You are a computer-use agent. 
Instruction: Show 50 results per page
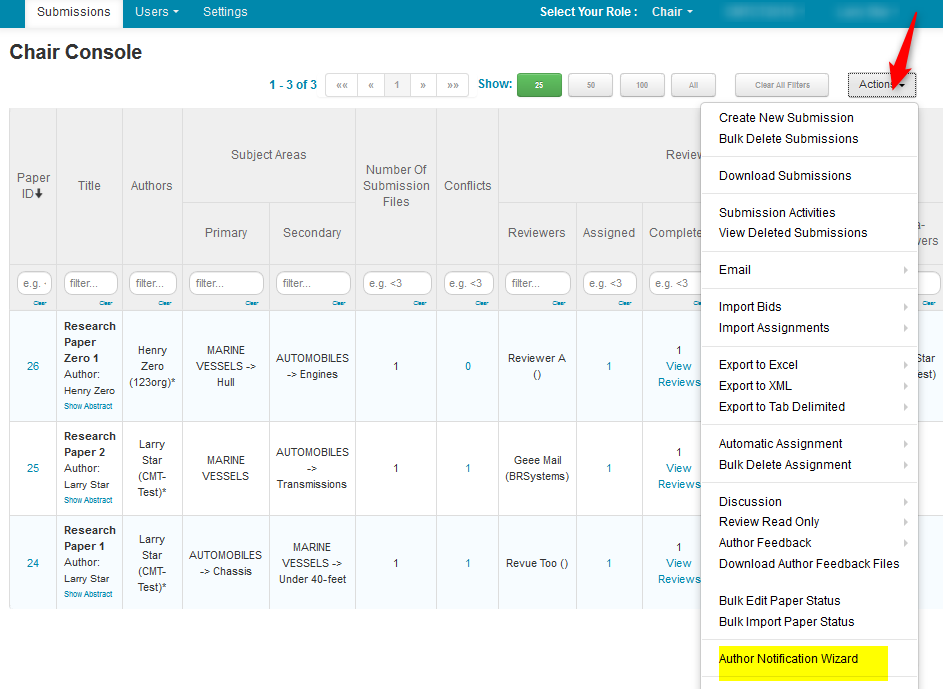pyautogui.click(x=591, y=85)
